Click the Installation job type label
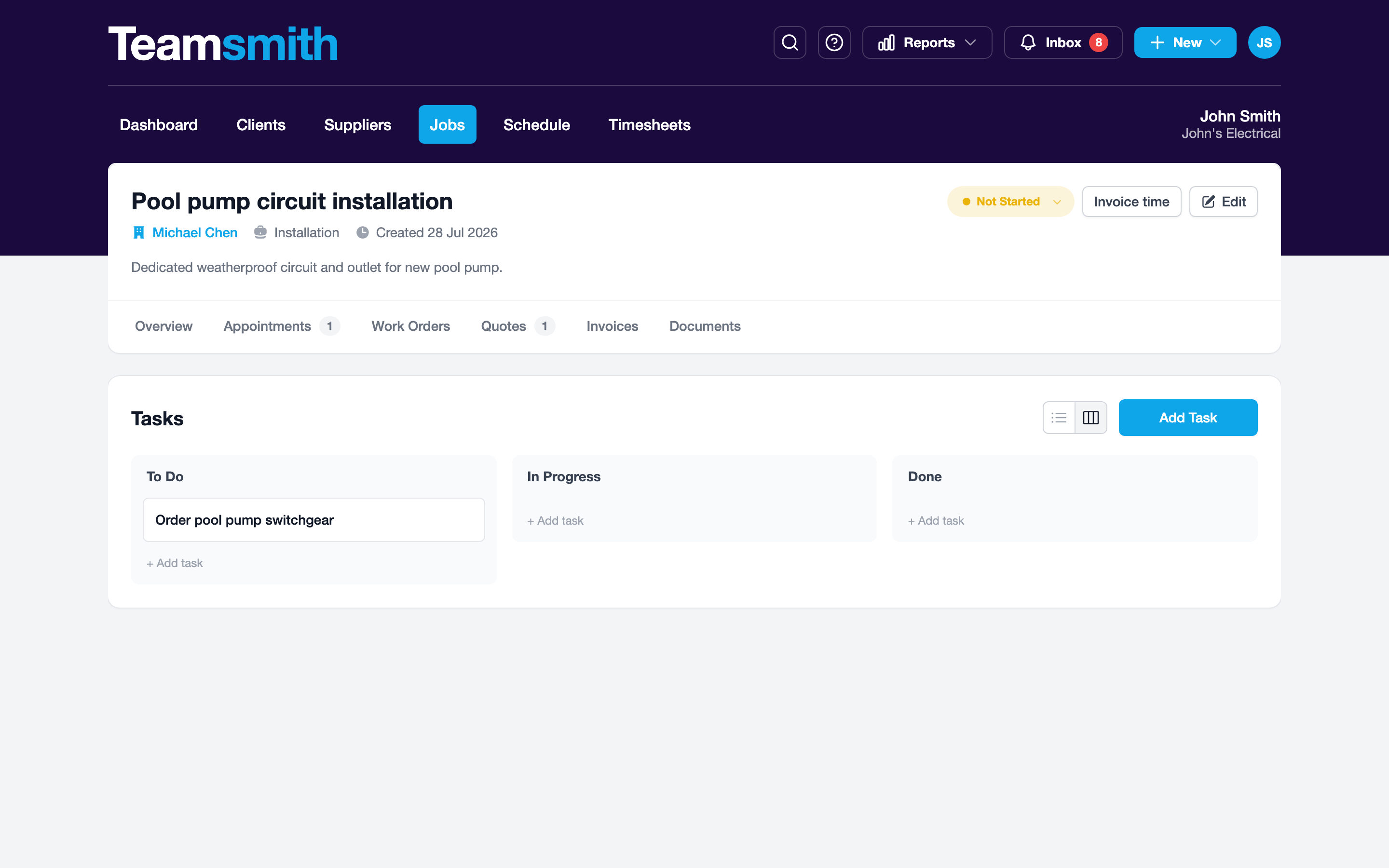 [307, 232]
